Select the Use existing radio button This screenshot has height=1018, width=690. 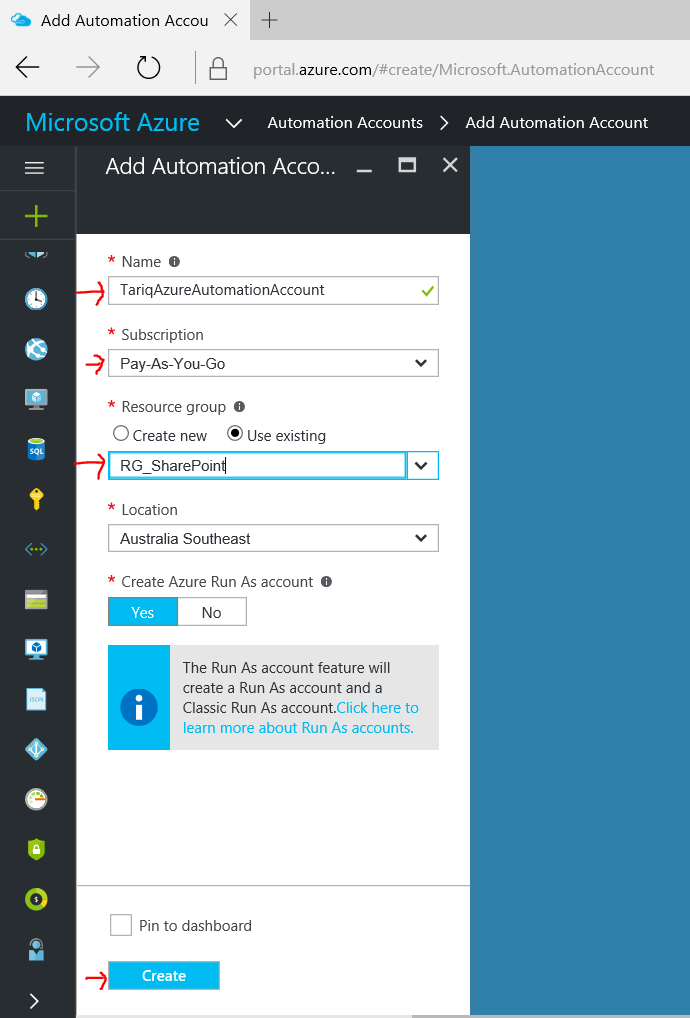pos(235,433)
